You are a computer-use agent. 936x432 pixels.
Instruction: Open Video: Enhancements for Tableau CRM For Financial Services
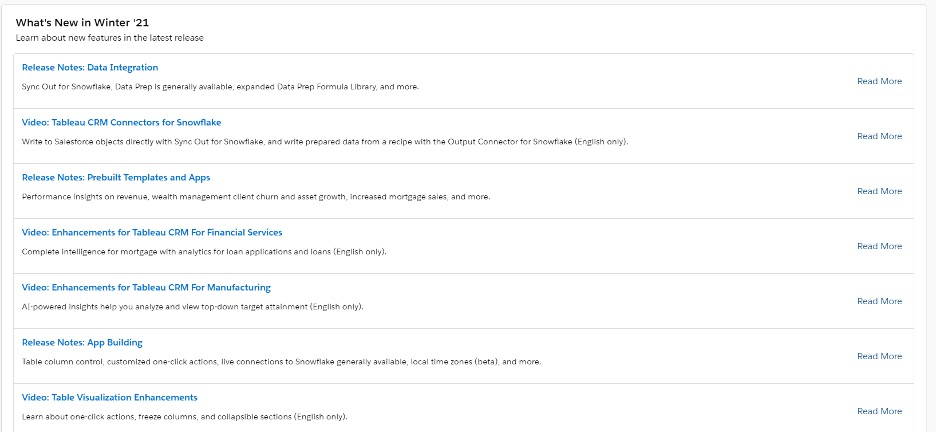152,232
